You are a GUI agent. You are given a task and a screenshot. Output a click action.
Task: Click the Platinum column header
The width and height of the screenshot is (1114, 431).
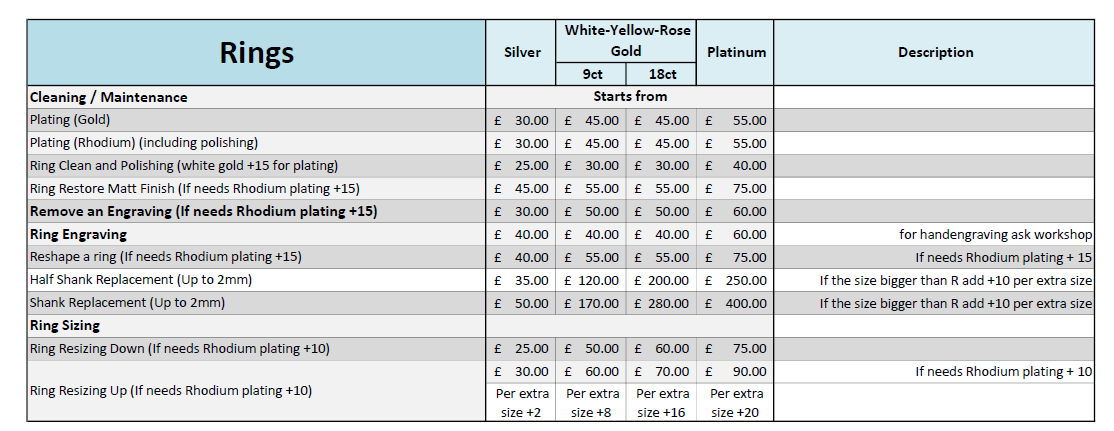[x=735, y=53]
